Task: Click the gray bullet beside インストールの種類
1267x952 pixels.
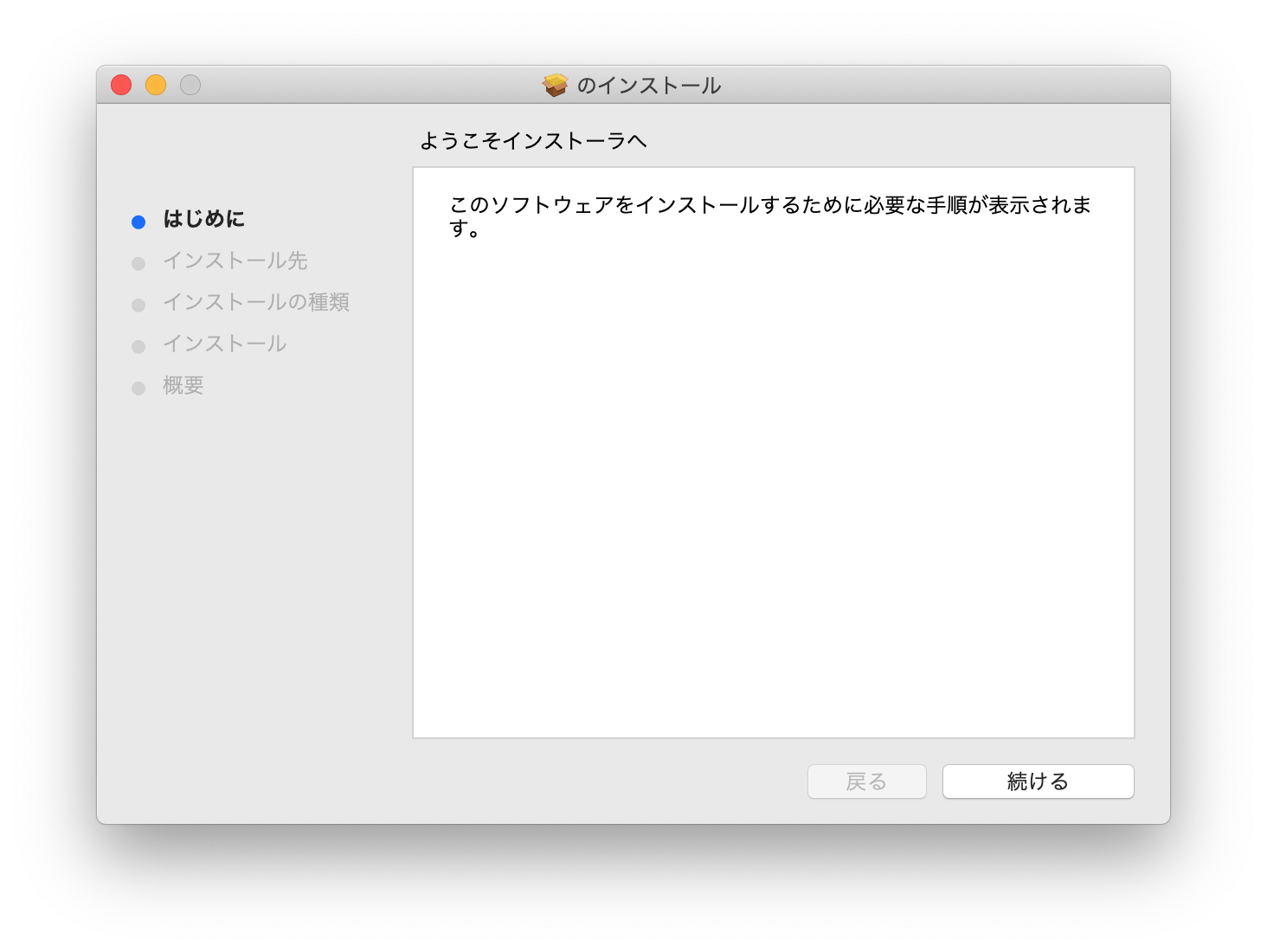Action: [138, 305]
